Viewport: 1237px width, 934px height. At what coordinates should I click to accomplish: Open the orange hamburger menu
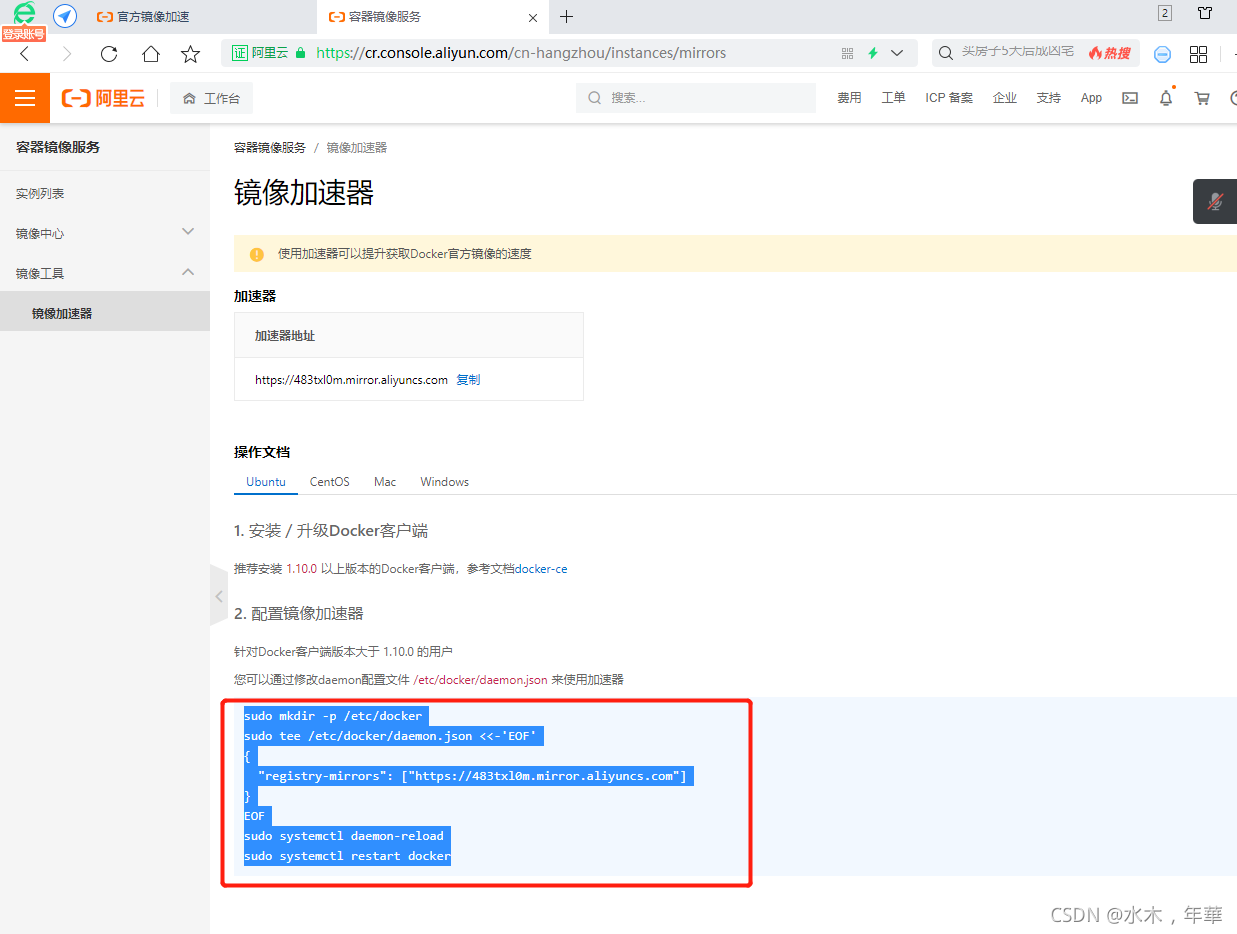pyautogui.click(x=25, y=98)
